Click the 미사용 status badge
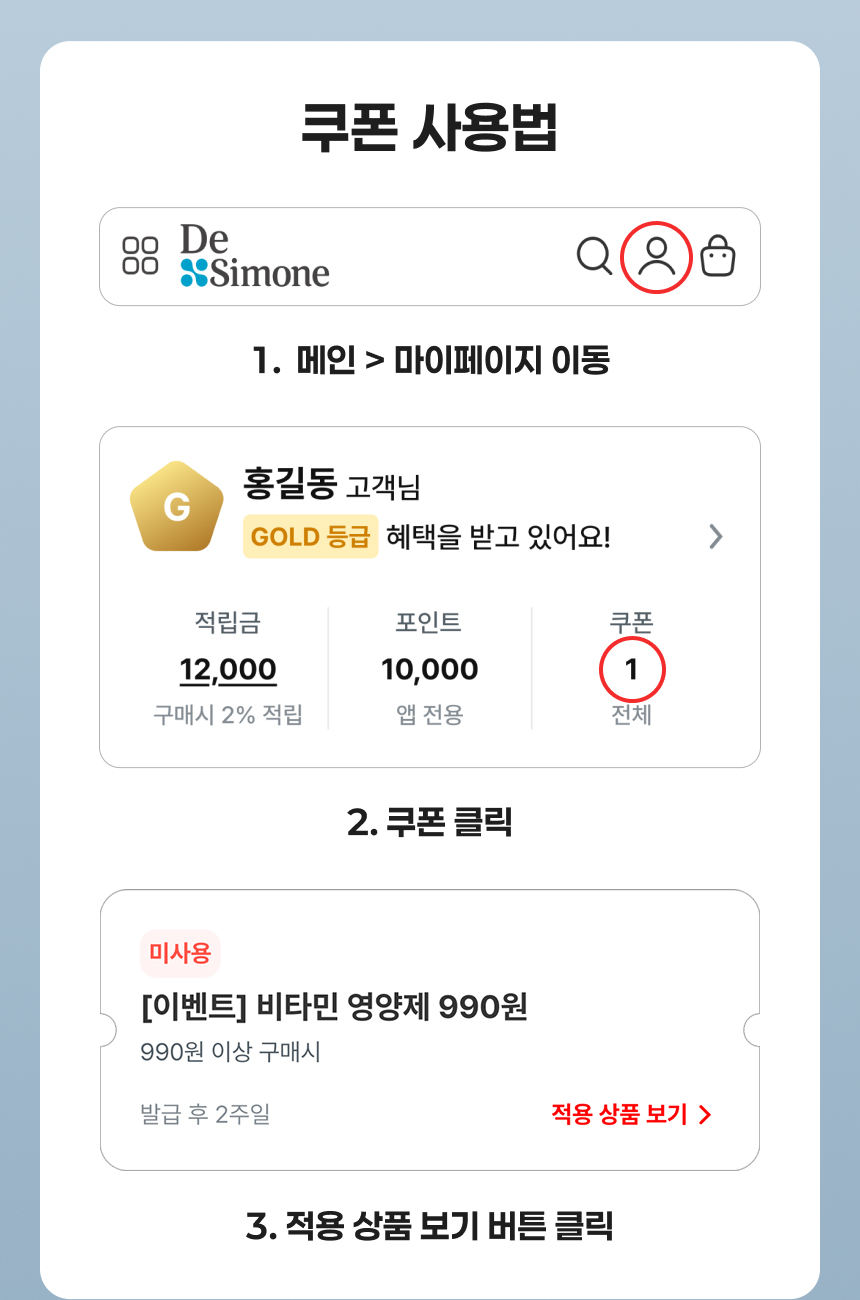Viewport: 860px width, 1300px height. 180,953
